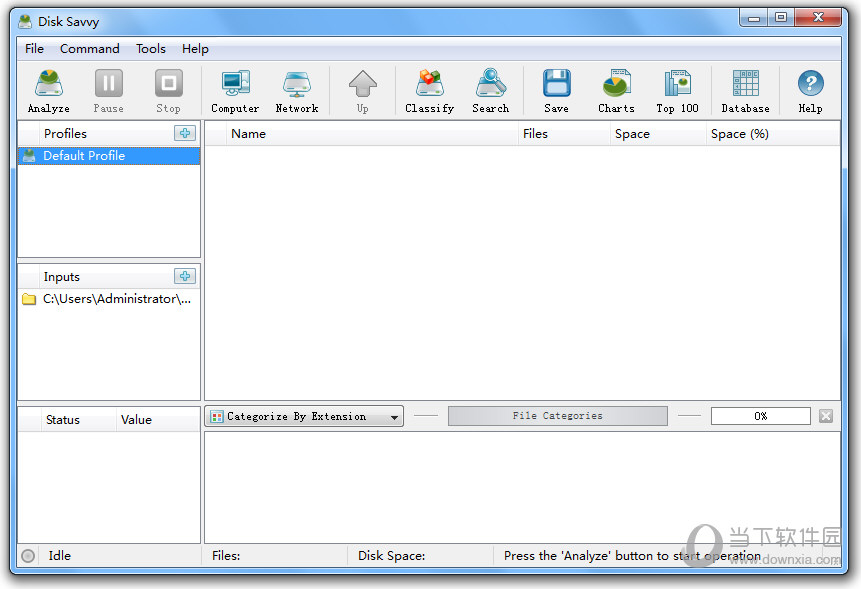Screen dimensions: 861x589
Task: Click the Help toolbar icon
Action: (810, 90)
